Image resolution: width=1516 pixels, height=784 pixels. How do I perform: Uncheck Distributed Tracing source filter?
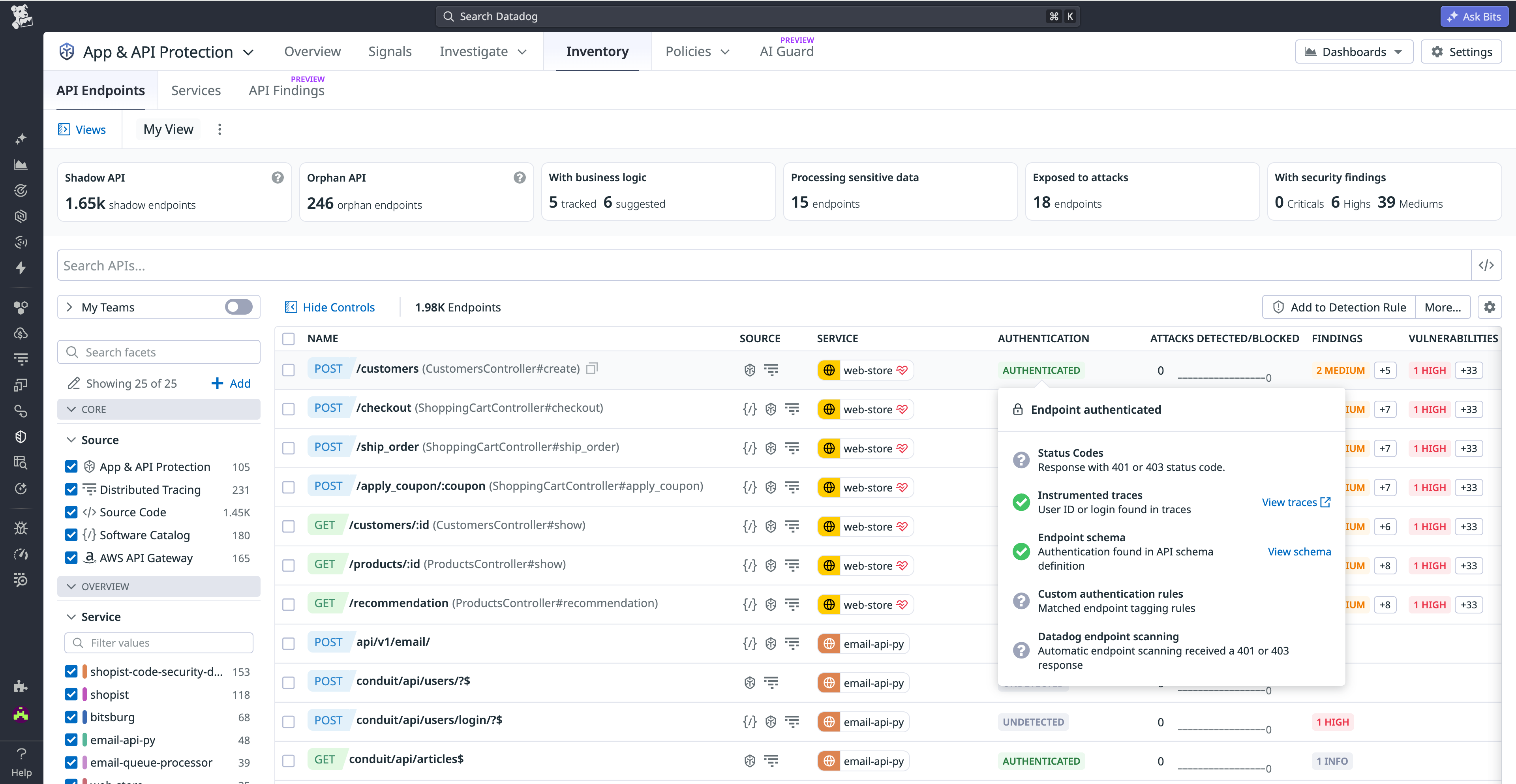[x=71, y=489]
